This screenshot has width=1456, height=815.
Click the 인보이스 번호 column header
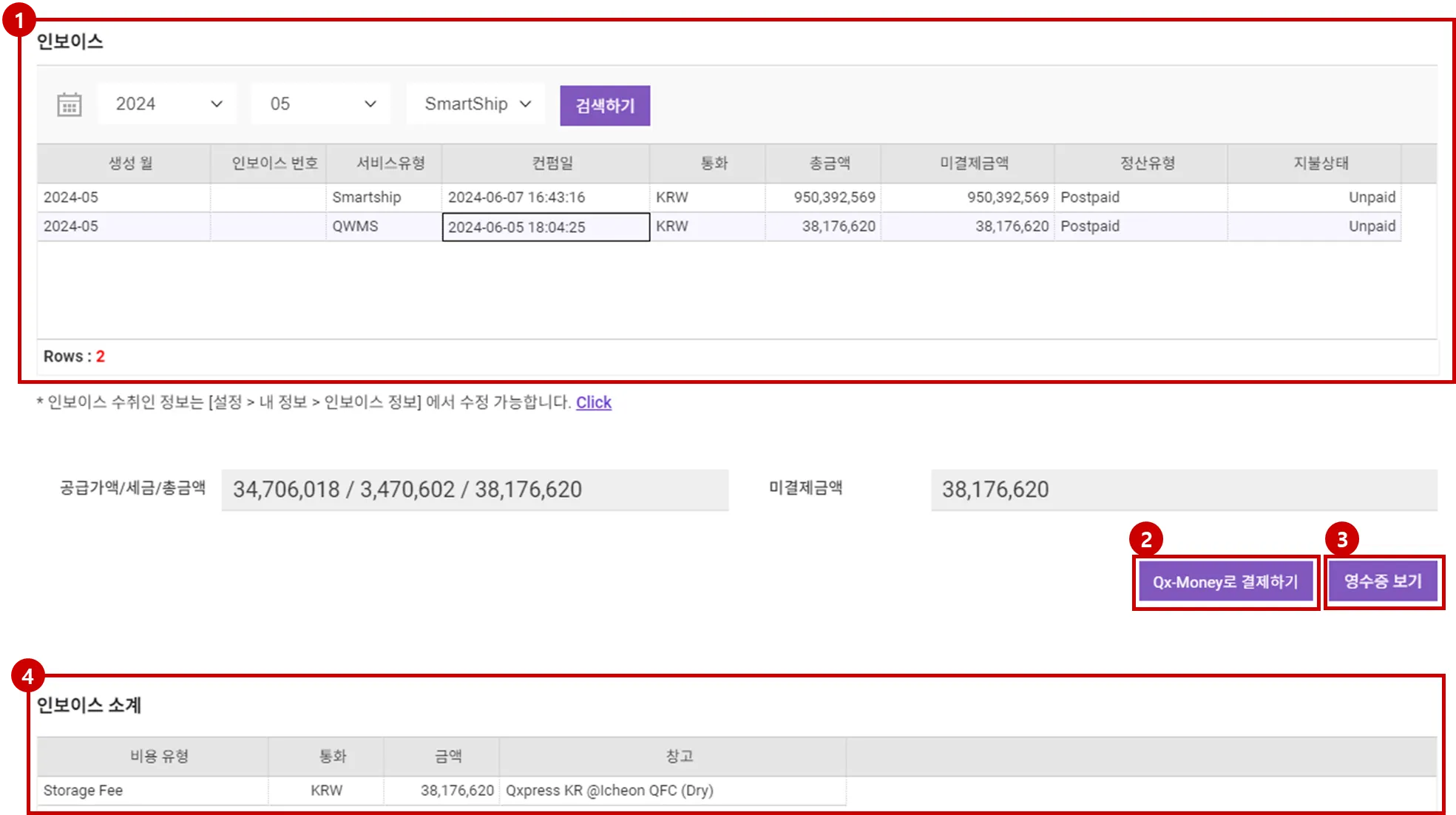(274, 163)
